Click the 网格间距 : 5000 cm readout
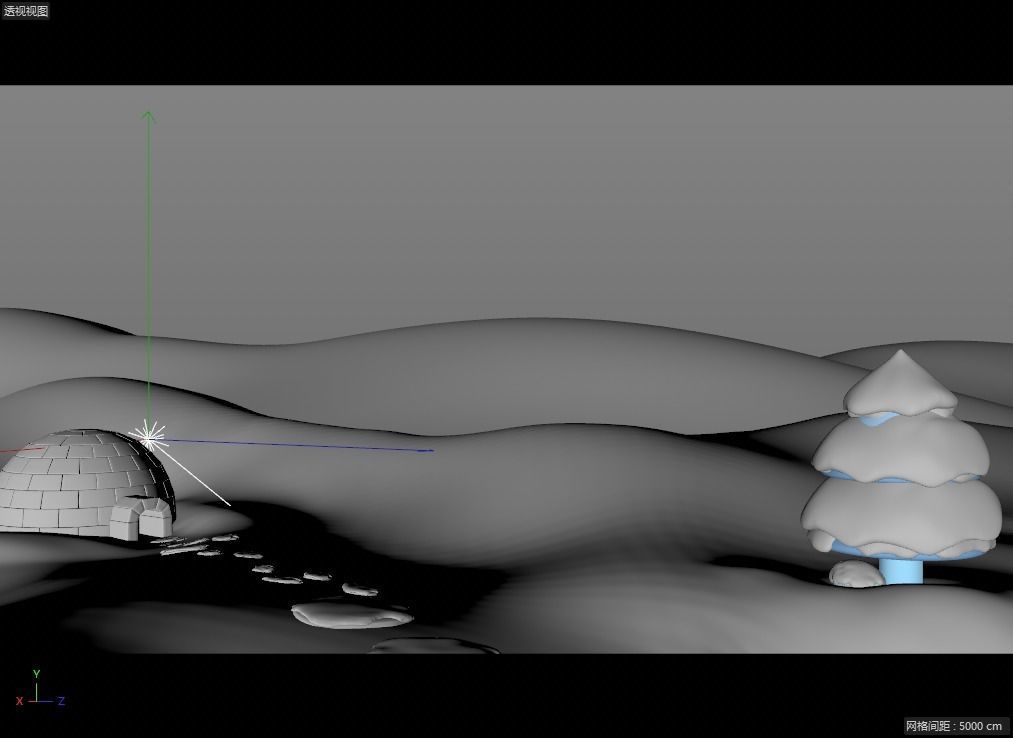The image size is (1013, 738). pos(954,726)
